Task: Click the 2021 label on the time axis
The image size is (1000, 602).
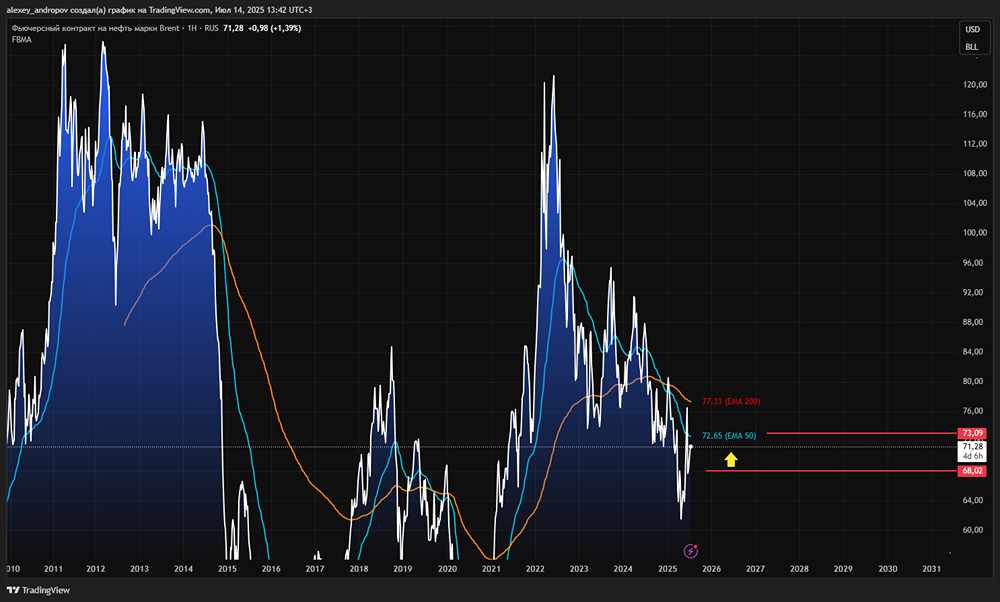Action: [x=491, y=569]
